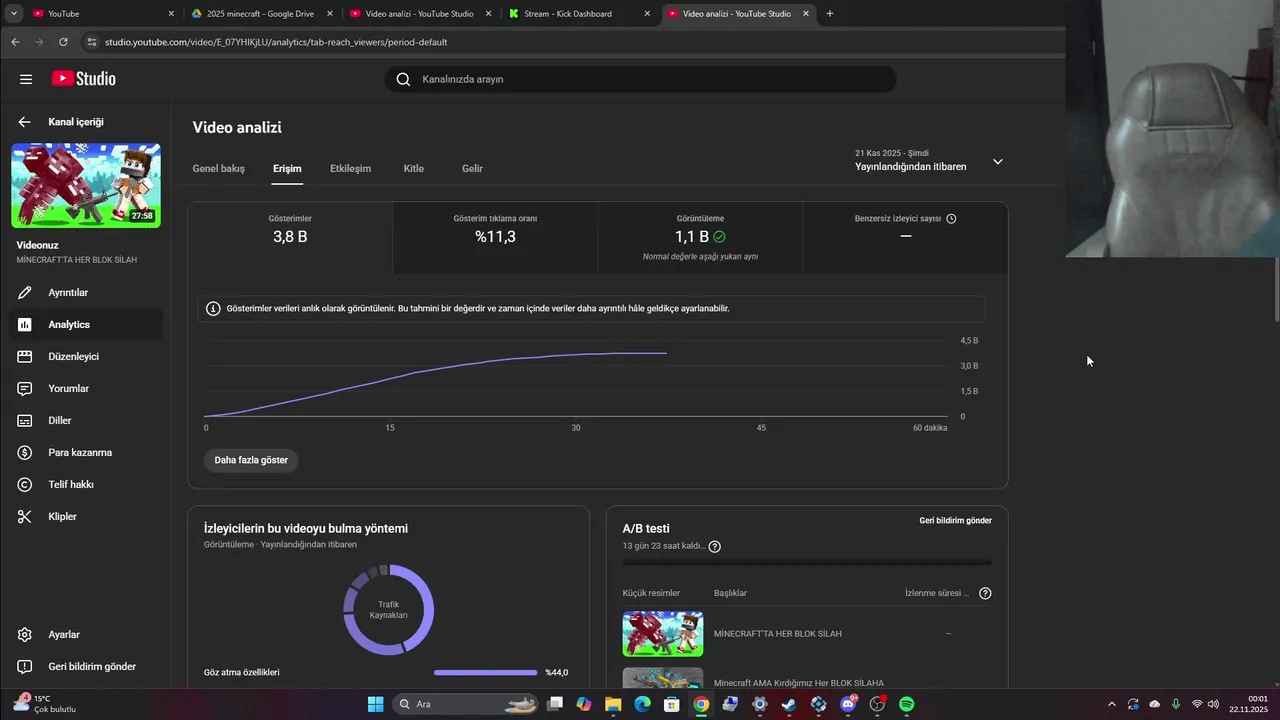The height and width of the screenshot is (720, 1280).
Task: Click the browser back arrow
Action: point(15,42)
